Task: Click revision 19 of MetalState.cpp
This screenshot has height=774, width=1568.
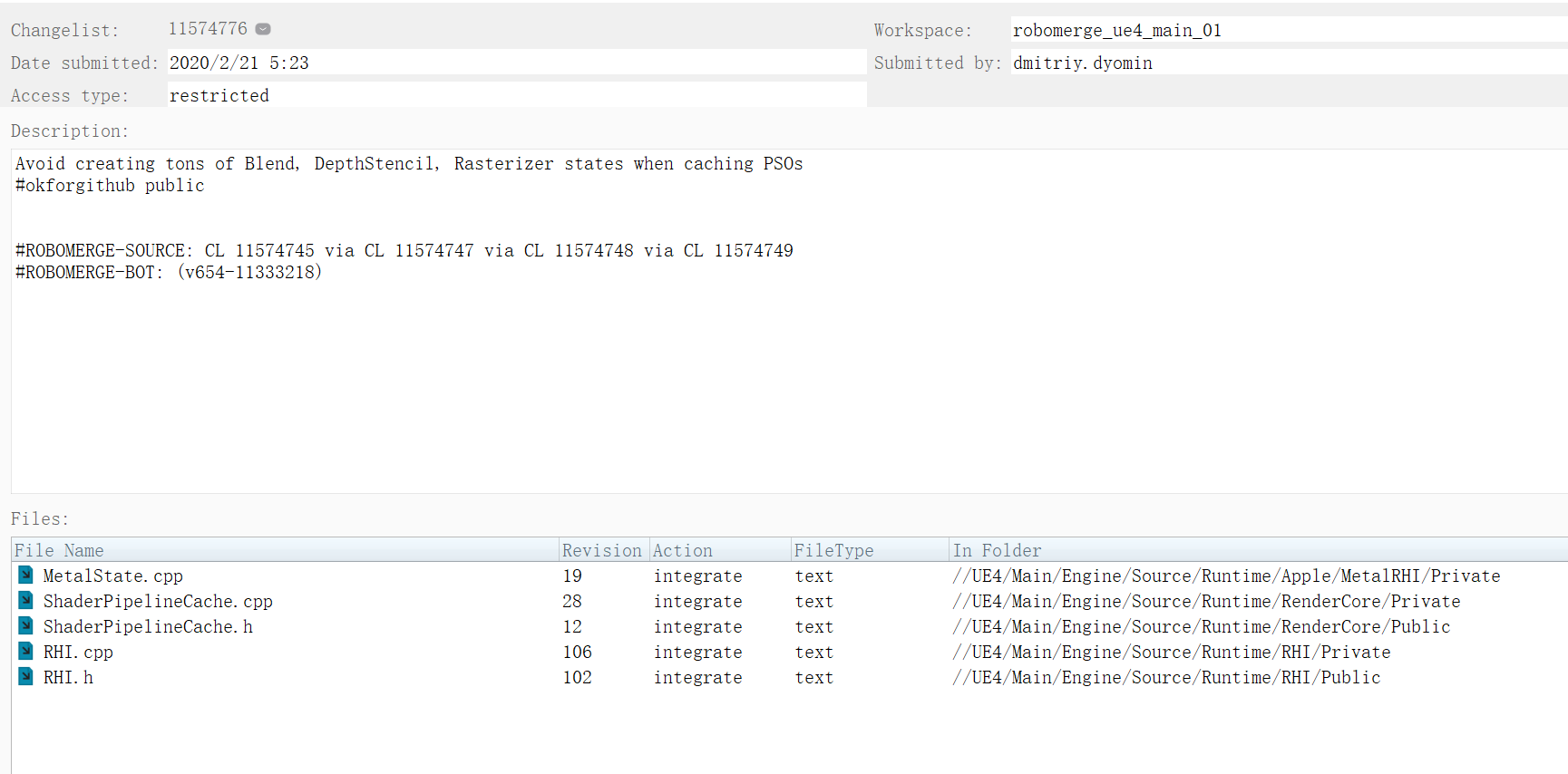Action: pos(572,576)
